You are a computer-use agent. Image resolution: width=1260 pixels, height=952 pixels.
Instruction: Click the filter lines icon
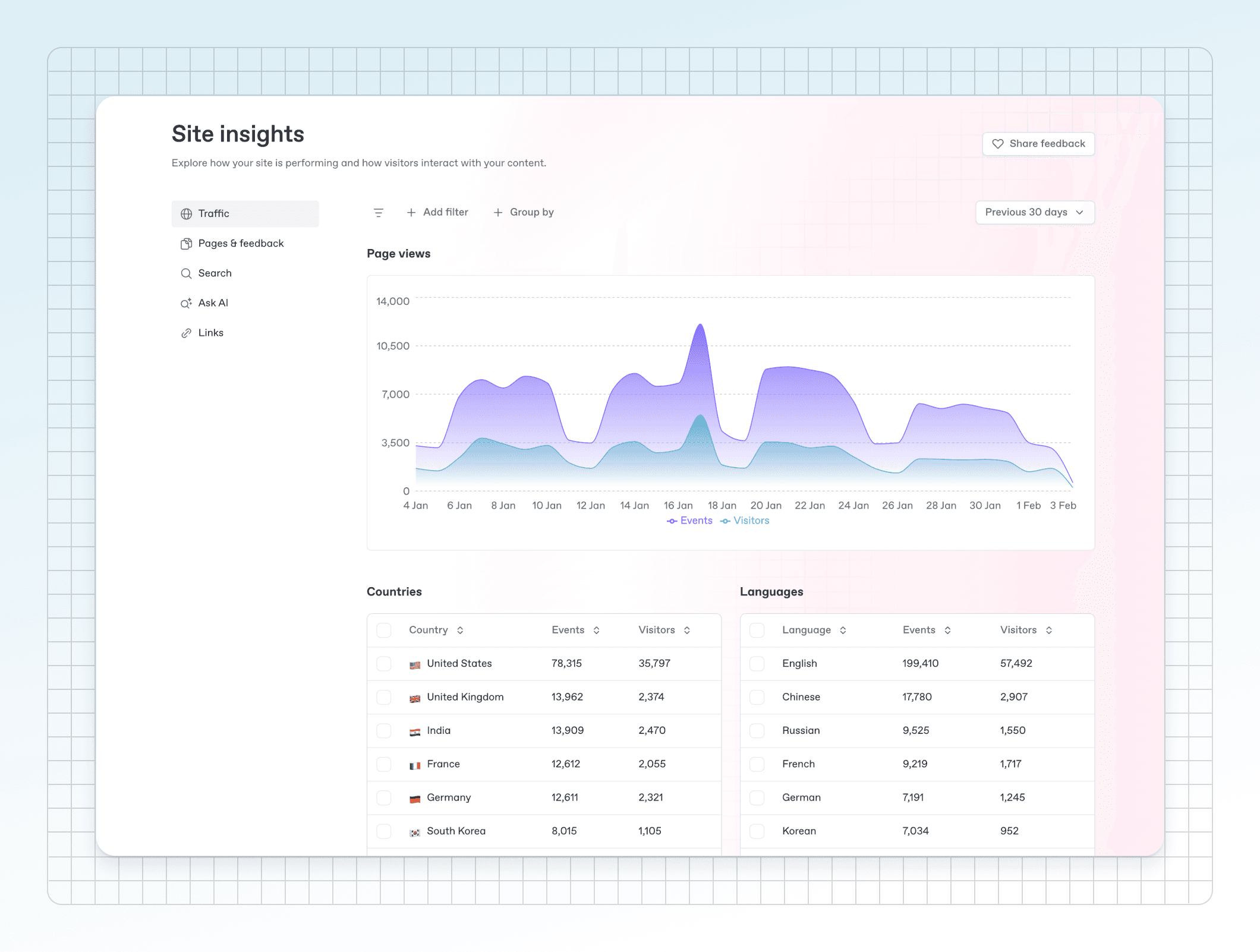(379, 213)
